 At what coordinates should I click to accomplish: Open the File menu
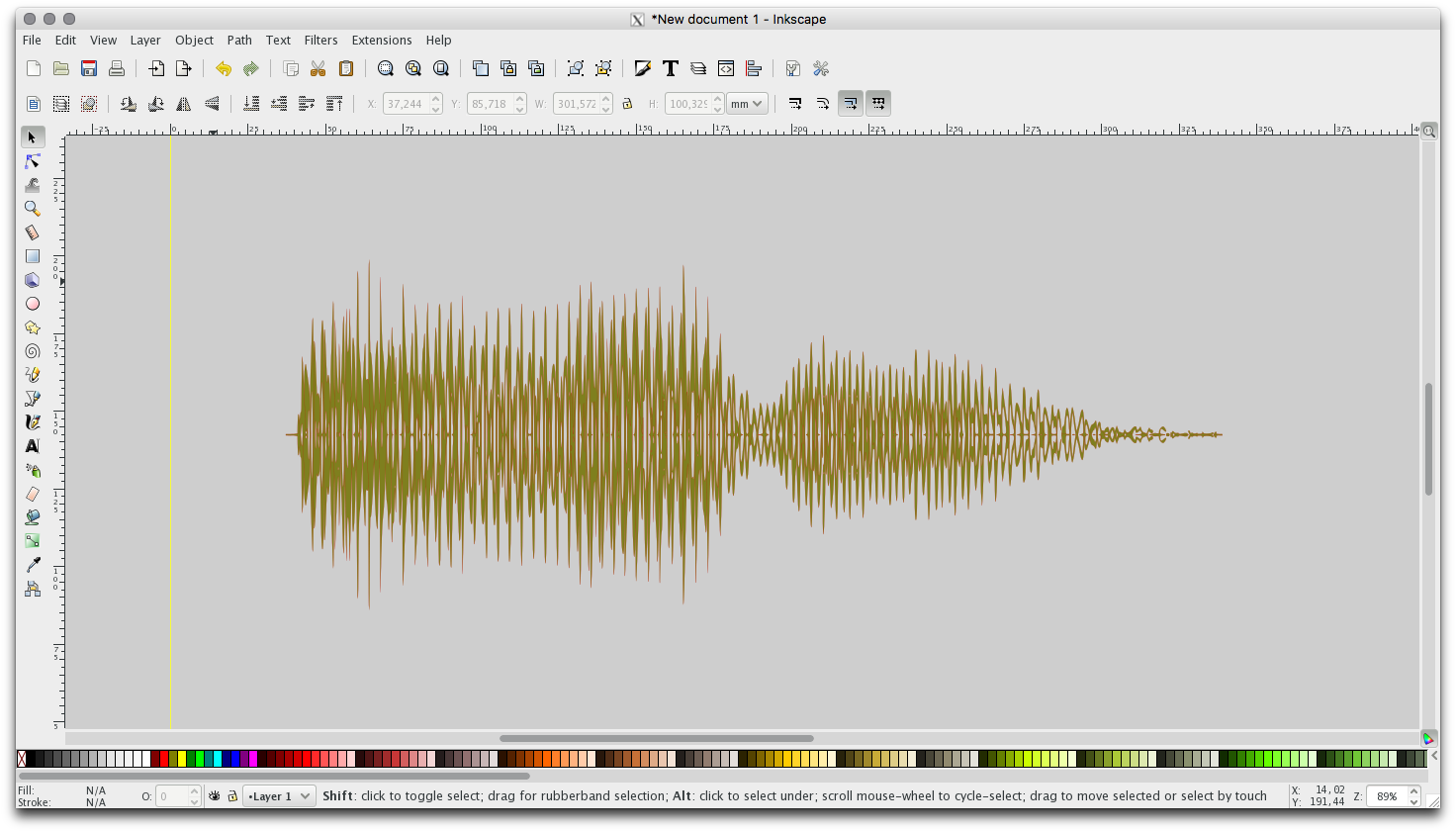click(32, 41)
